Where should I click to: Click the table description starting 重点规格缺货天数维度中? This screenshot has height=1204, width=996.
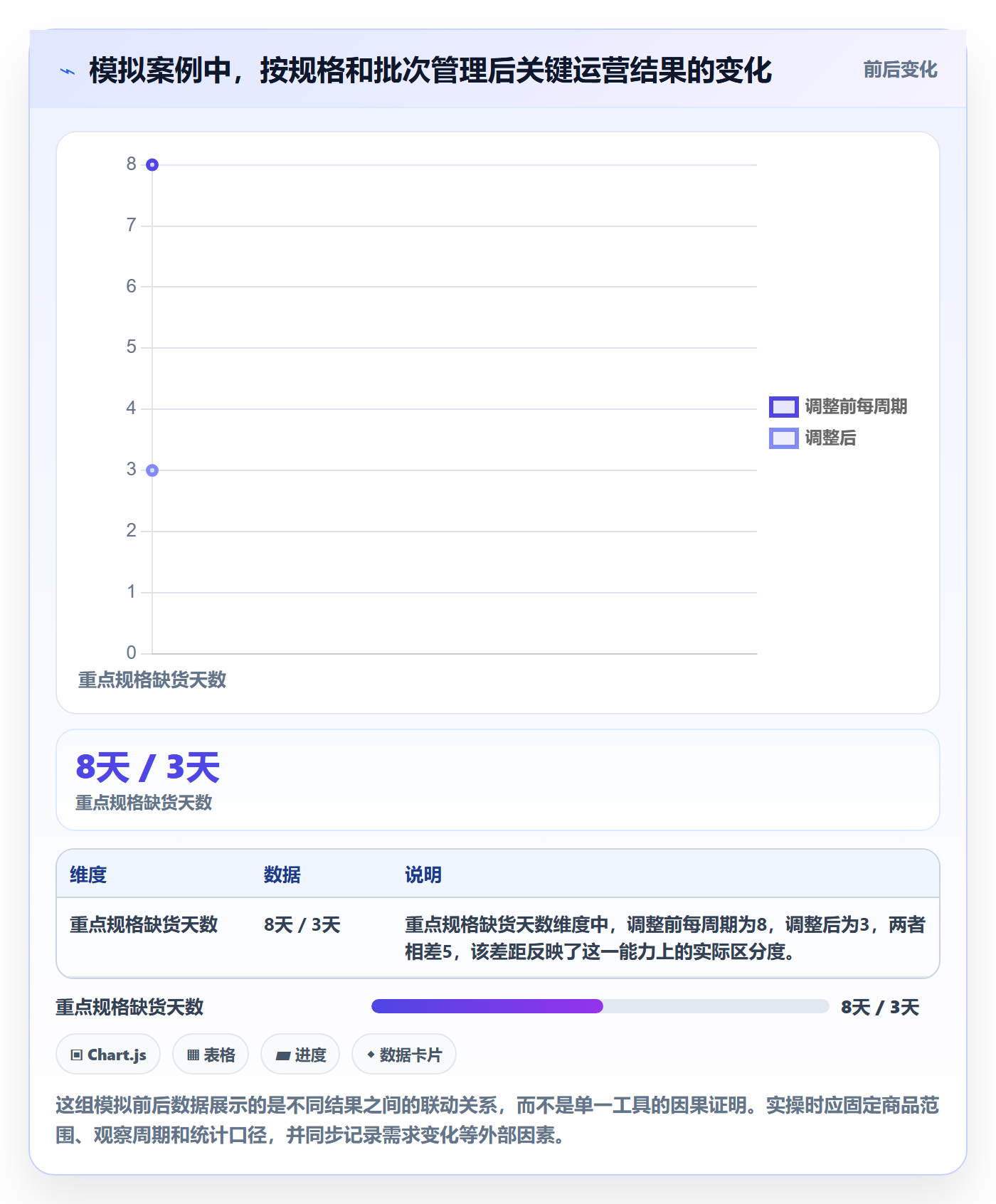(665, 938)
